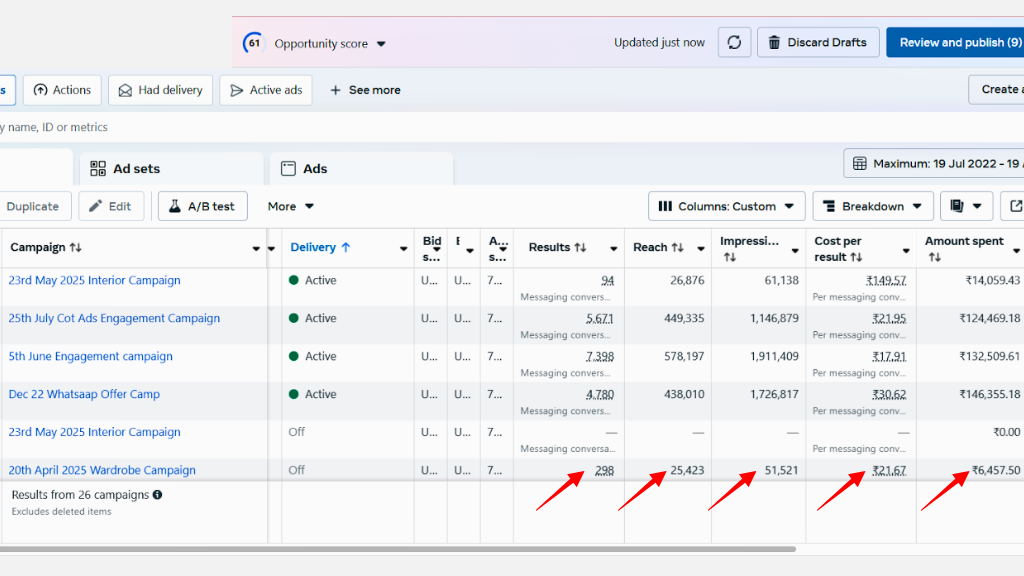Click reach value 449,335
This screenshot has width=1024, height=576.
click(684, 319)
